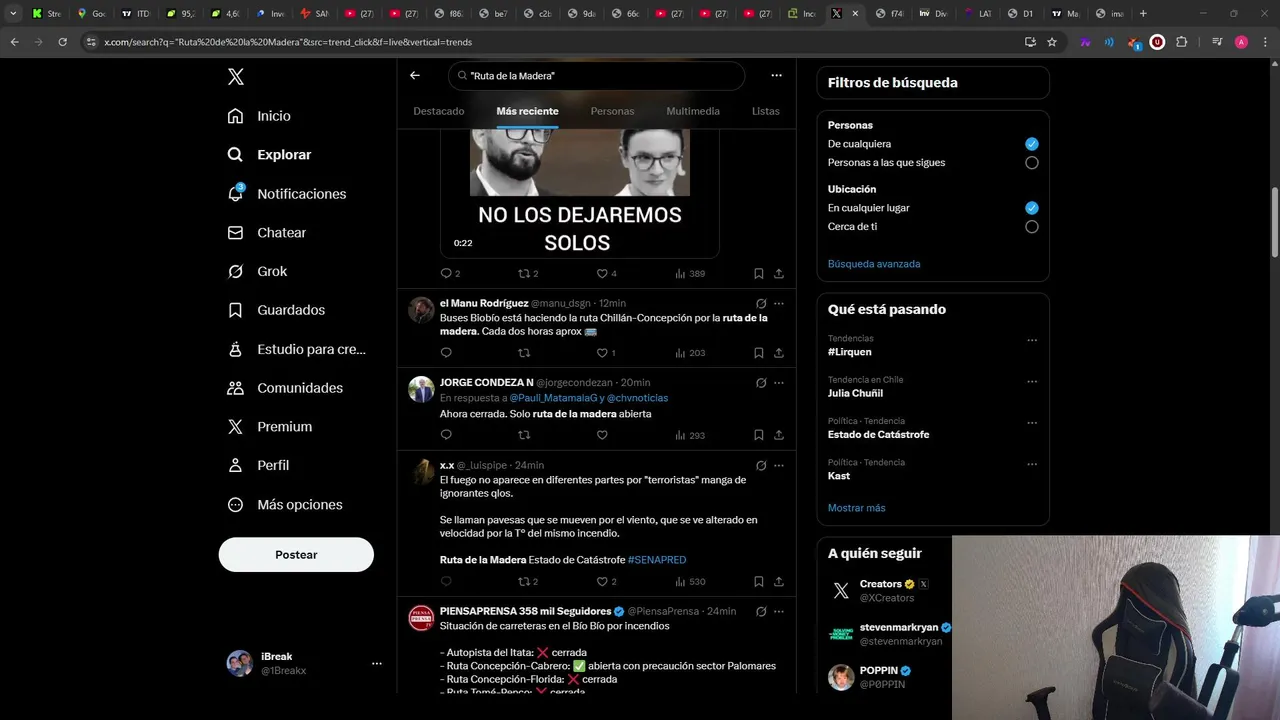
Task: Open more options for el Manu Rodríguez post
Action: pos(779,303)
